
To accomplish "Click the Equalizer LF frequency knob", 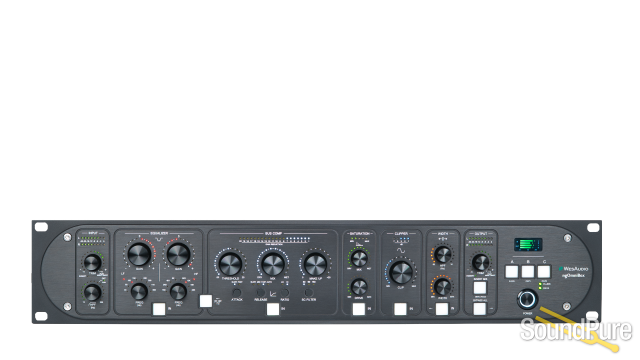I will (x=139, y=292).
